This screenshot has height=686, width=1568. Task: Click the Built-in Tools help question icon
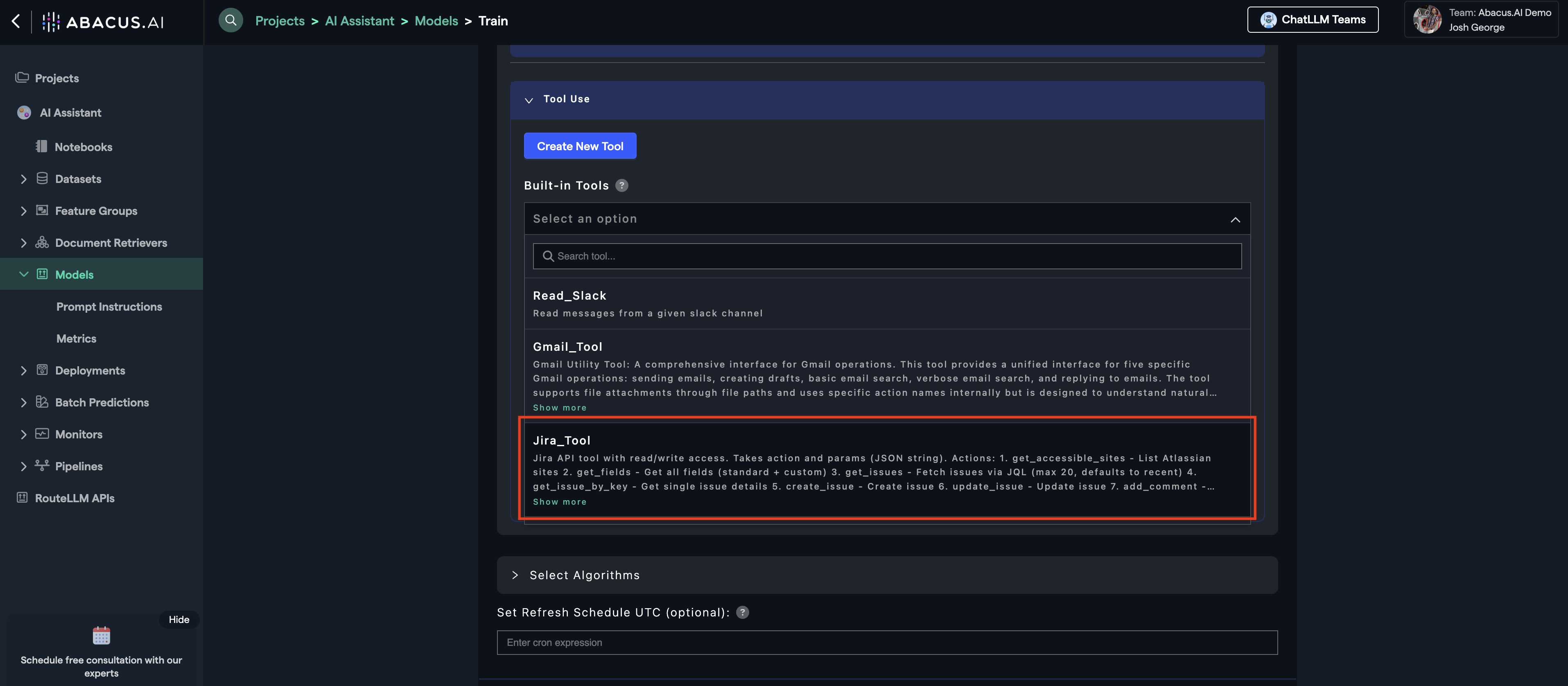click(x=621, y=186)
